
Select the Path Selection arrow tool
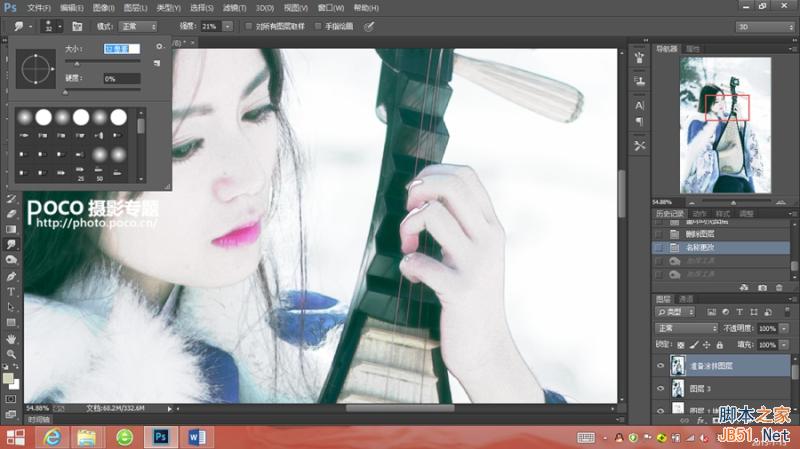(11, 307)
